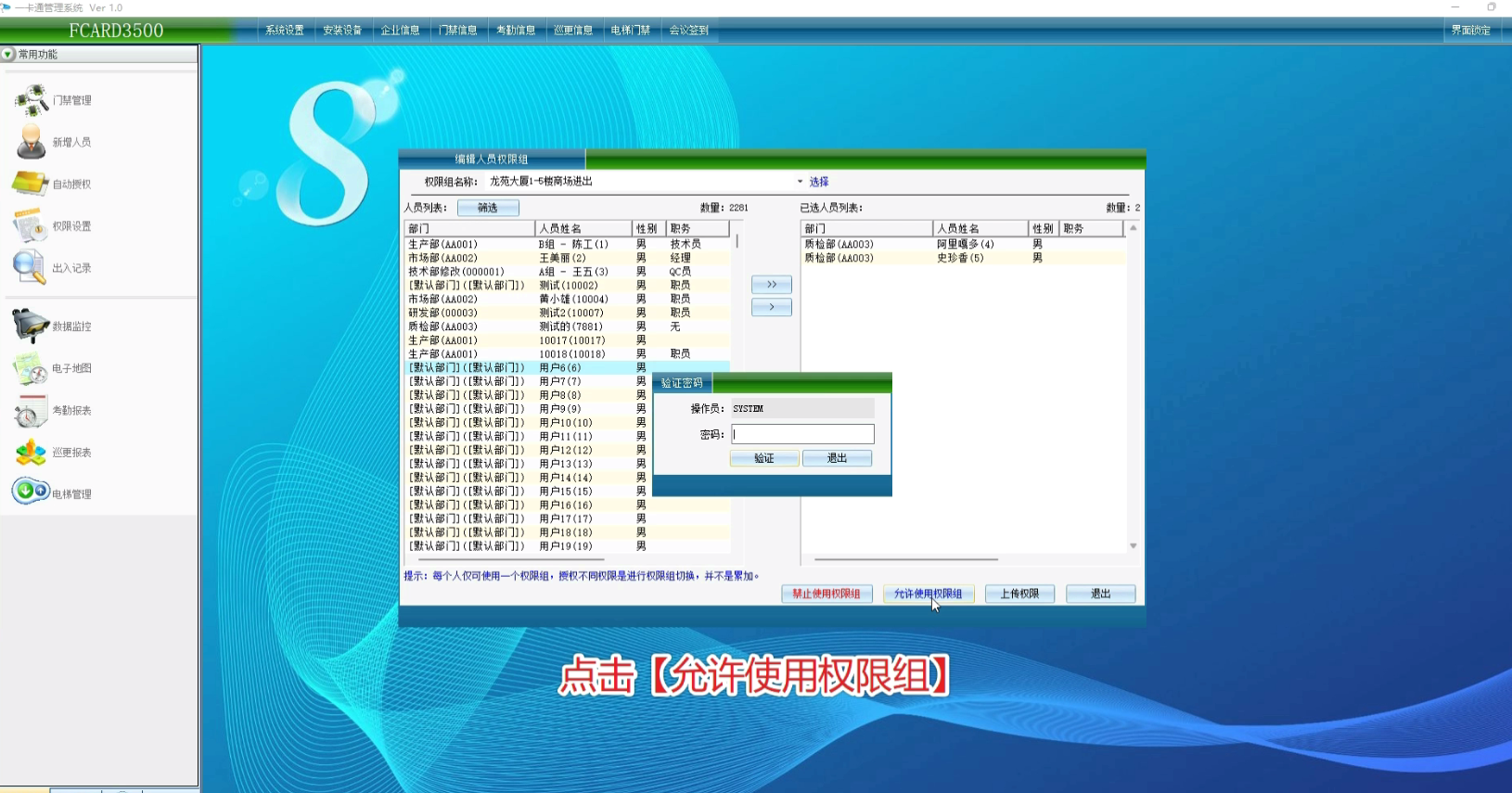1512x793 pixels.
Task: Expand the 权限组名称 dropdown arrow
Action: pos(801,182)
